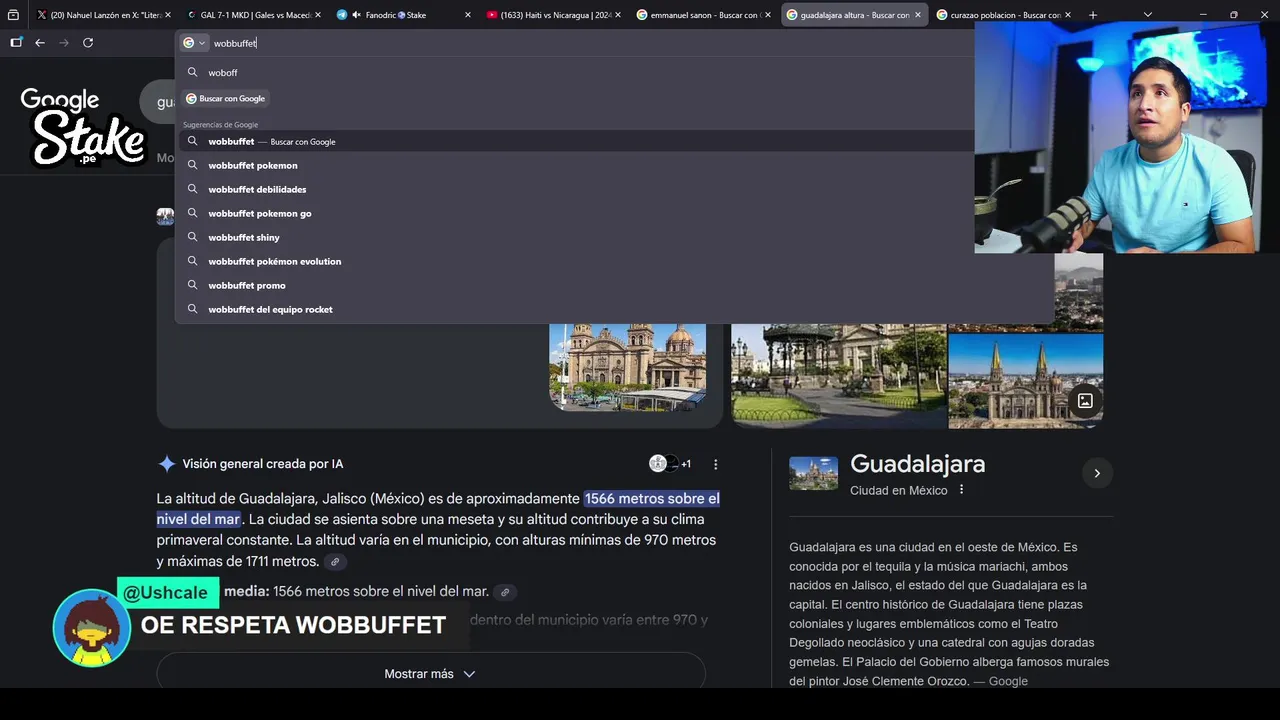Select suggestion 'wobbuffet pokemon go'
The image size is (1280, 720).
pos(575,213)
